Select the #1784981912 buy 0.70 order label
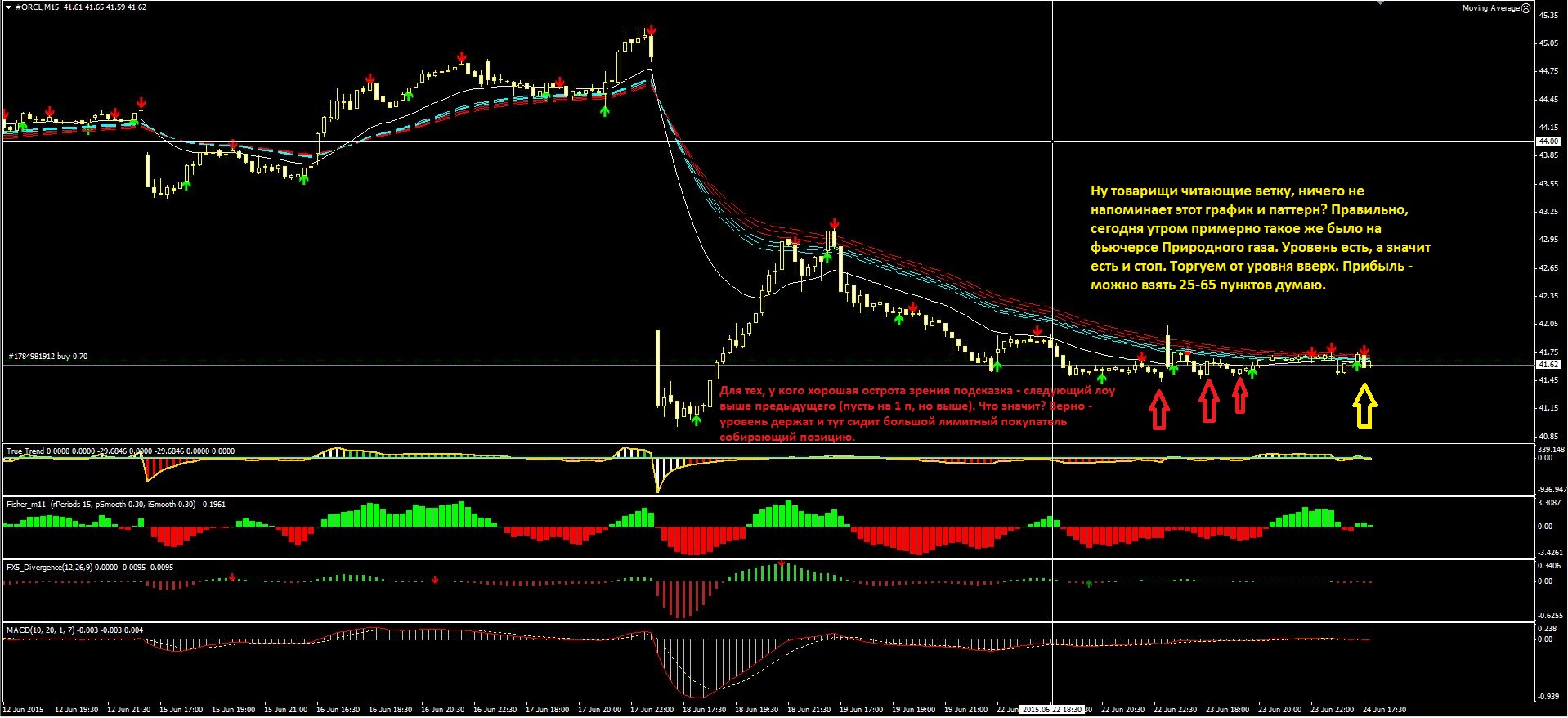The height and width of the screenshot is (718, 1568). 48,357
